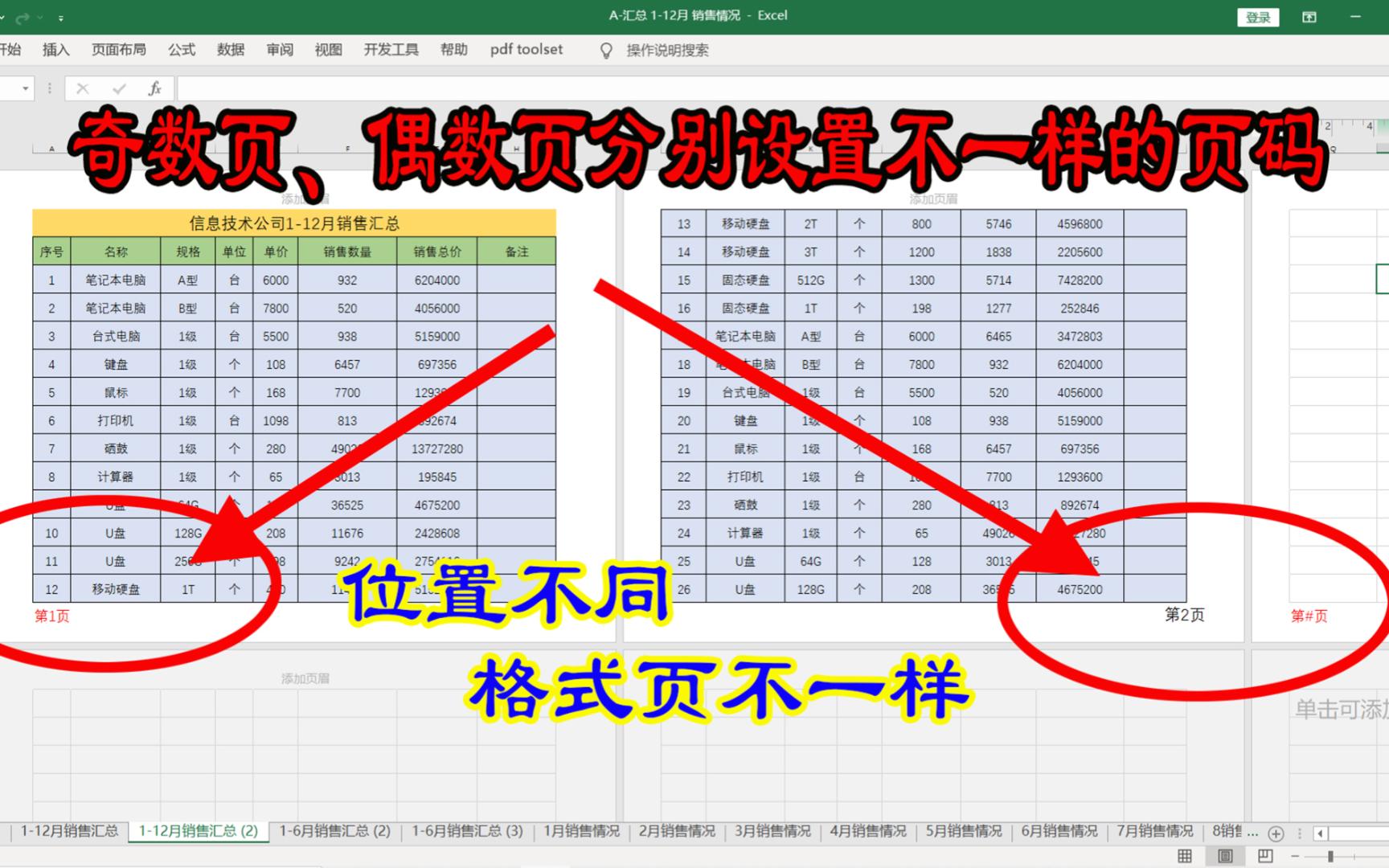
Task: Click the Cancel (X) formula bar icon
Action: [83, 88]
